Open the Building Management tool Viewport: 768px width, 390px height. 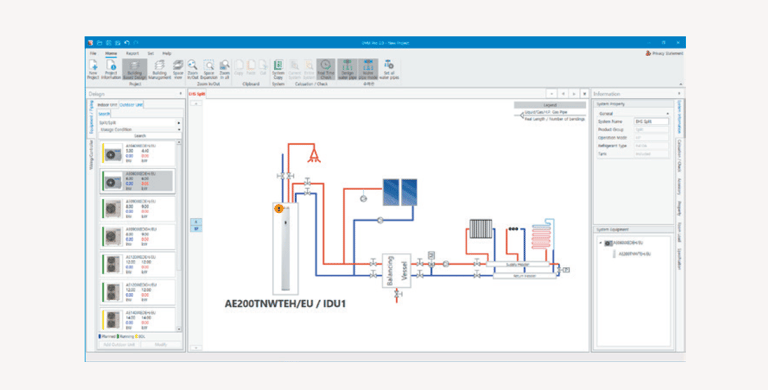click(x=160, y=69)
